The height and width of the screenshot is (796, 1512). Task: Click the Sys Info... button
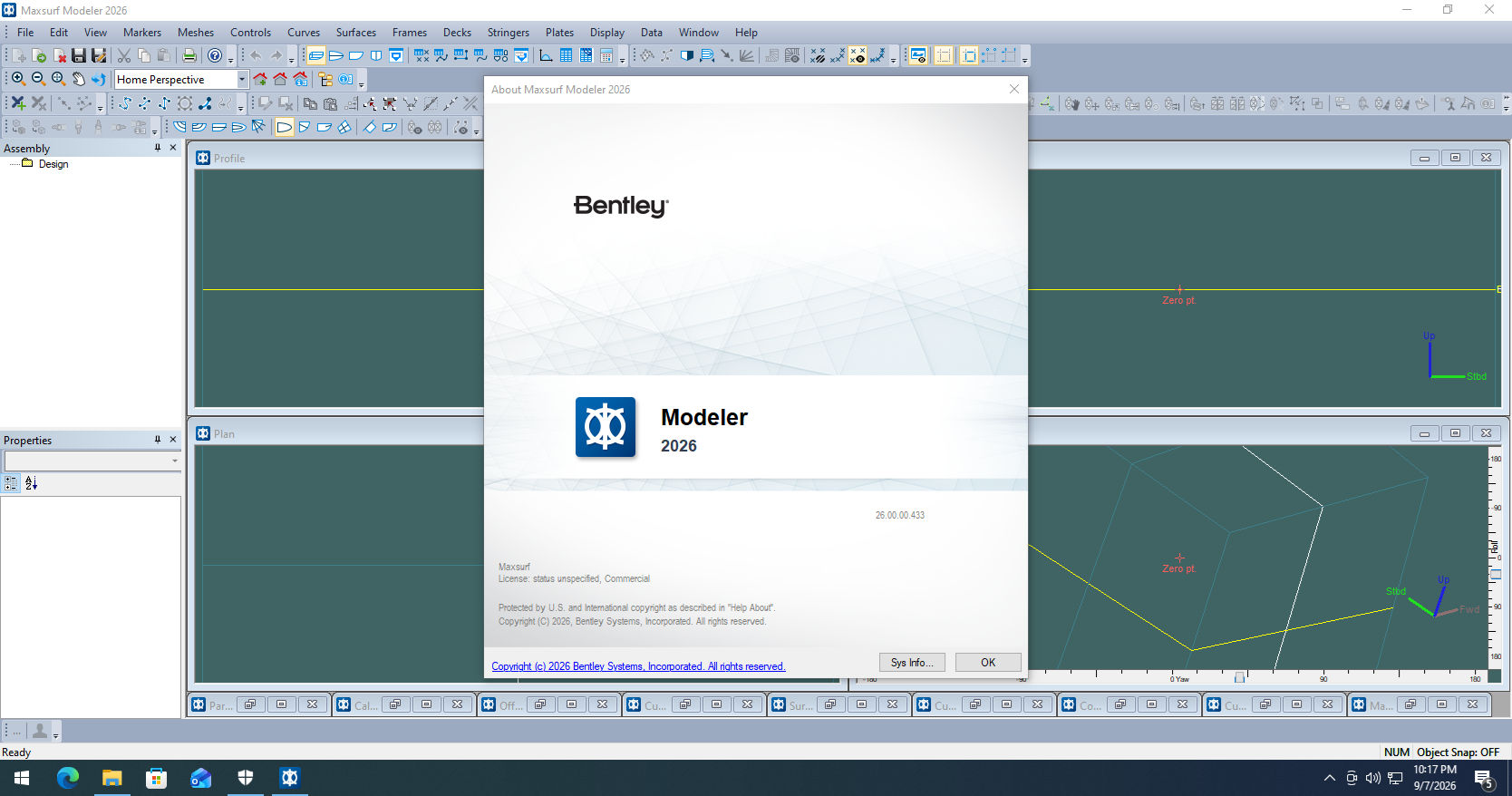[912, 662]
